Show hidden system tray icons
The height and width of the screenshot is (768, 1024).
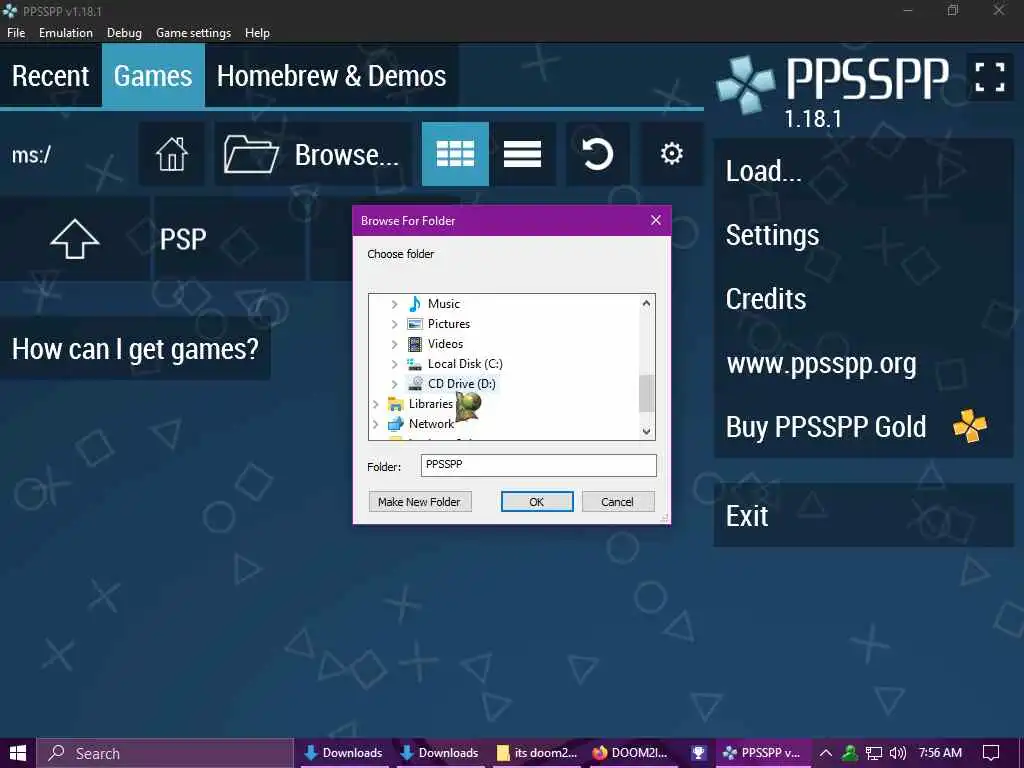coord(825,753)
